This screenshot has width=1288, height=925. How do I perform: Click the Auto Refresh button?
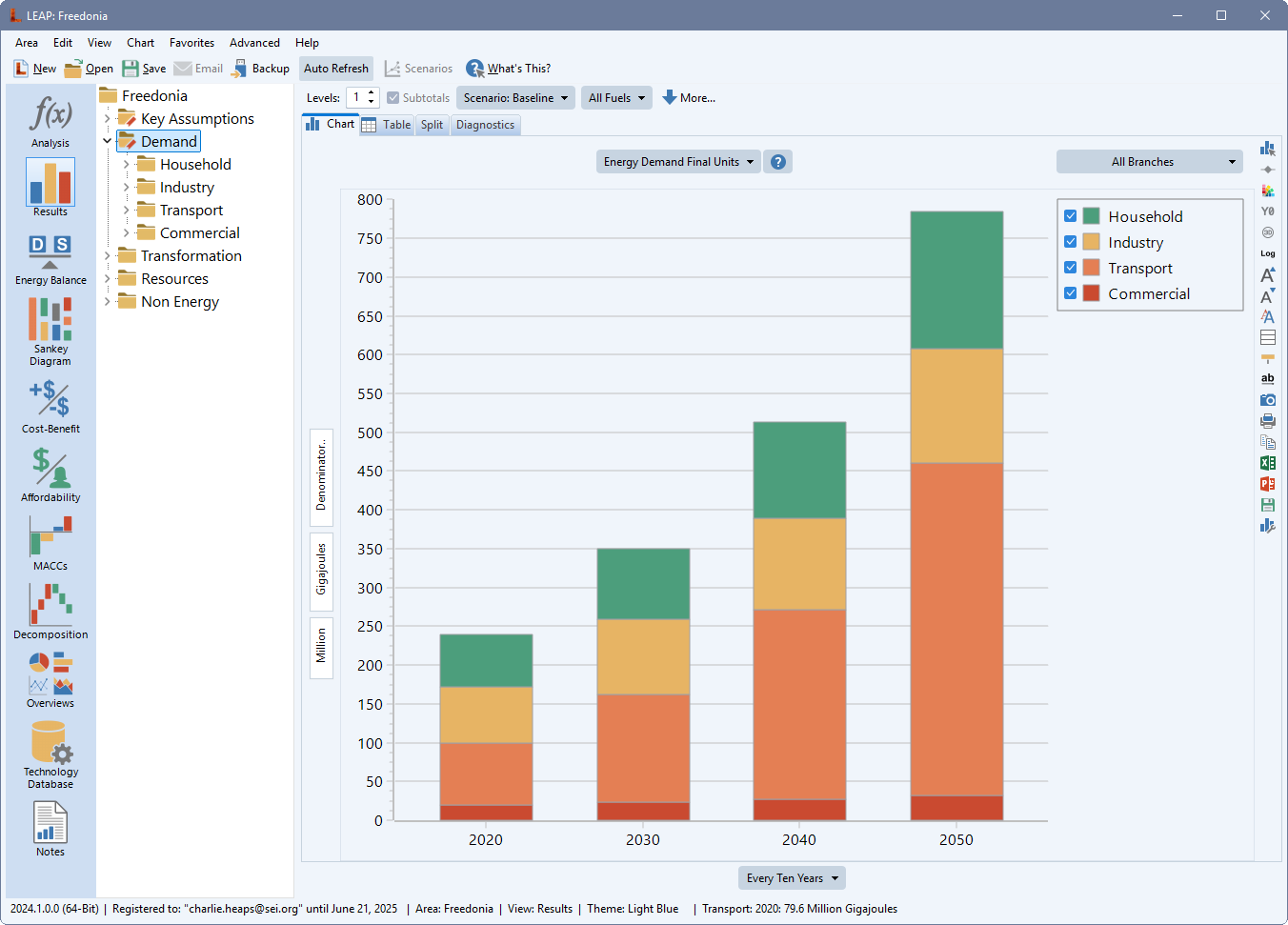coord(335,69)
